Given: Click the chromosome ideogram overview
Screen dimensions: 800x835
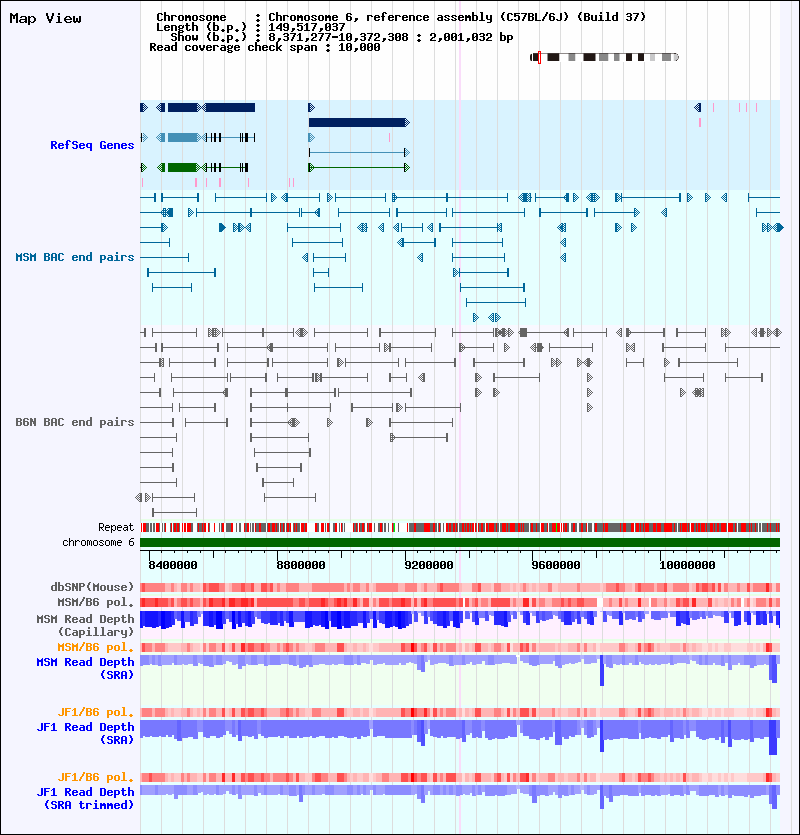Looking at the screenshot, I should 604,57.
